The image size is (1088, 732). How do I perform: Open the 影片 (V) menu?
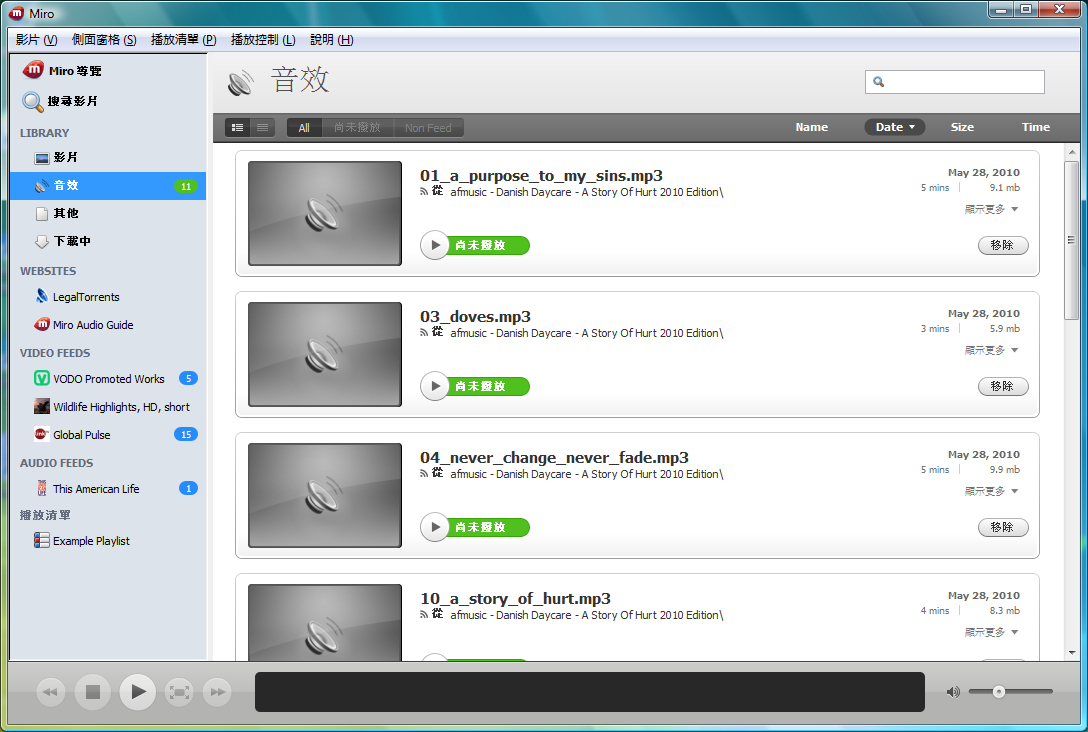pyautogui.click(x=37, y=40)
